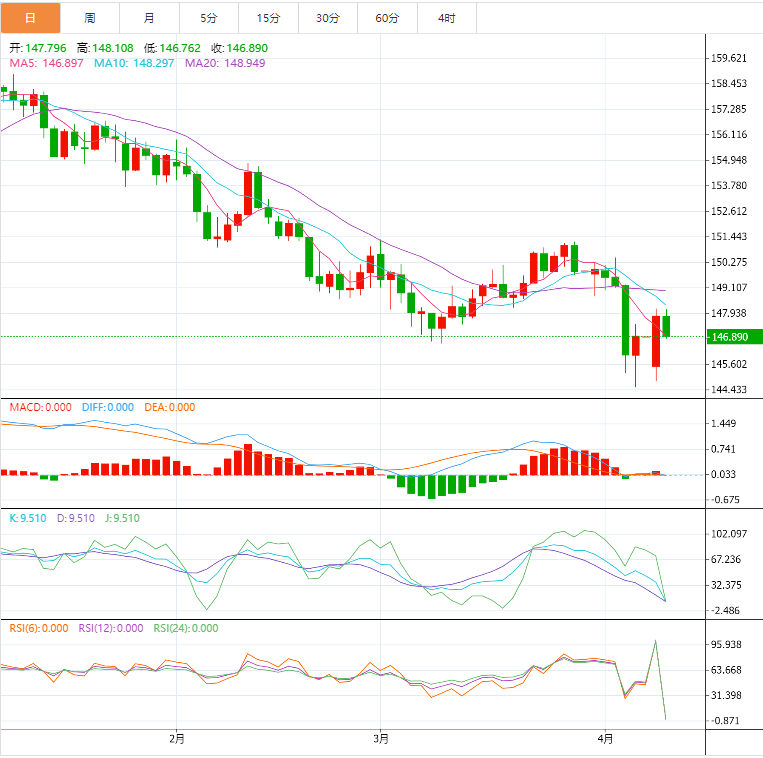Open the 15分 timeframe tab
The image size is (763, 758).
[x=269, y=18]
